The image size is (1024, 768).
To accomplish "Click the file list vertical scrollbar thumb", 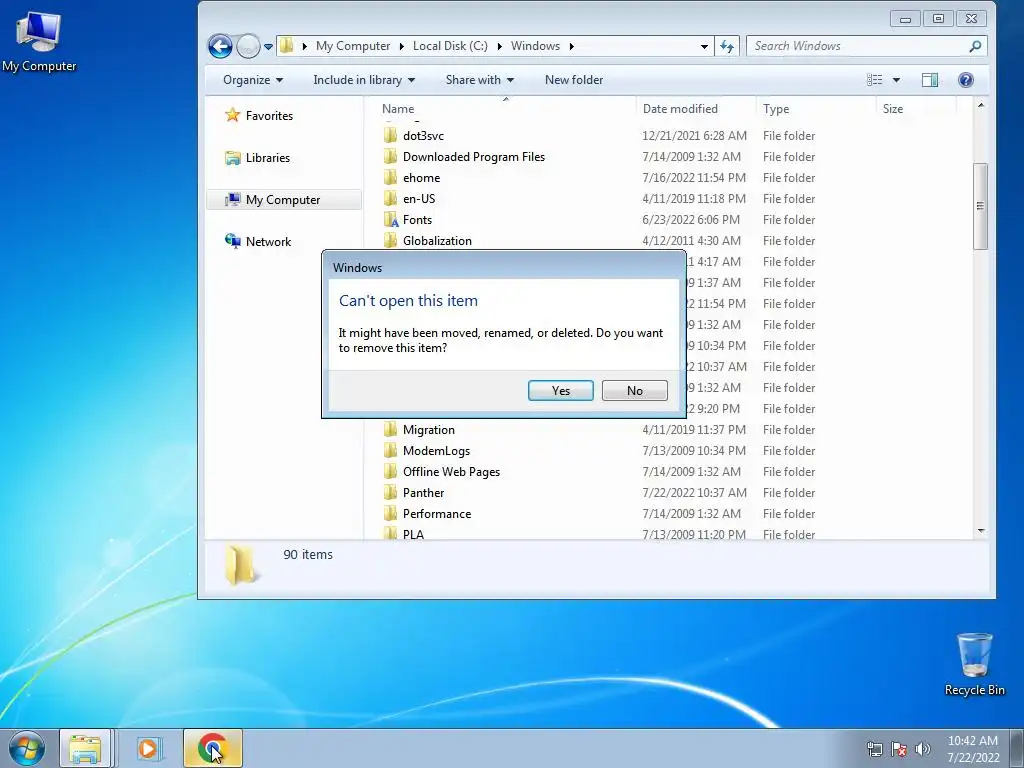I will pos(980,206).
